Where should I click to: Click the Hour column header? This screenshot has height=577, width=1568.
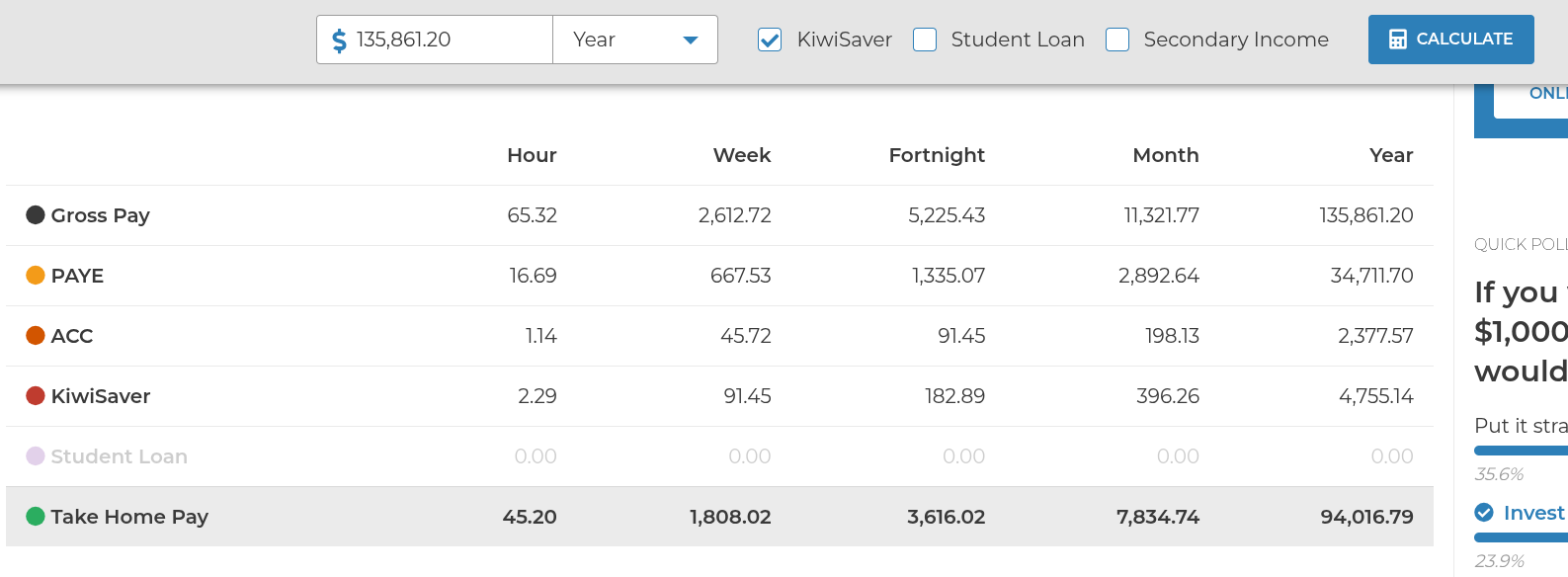532,155
